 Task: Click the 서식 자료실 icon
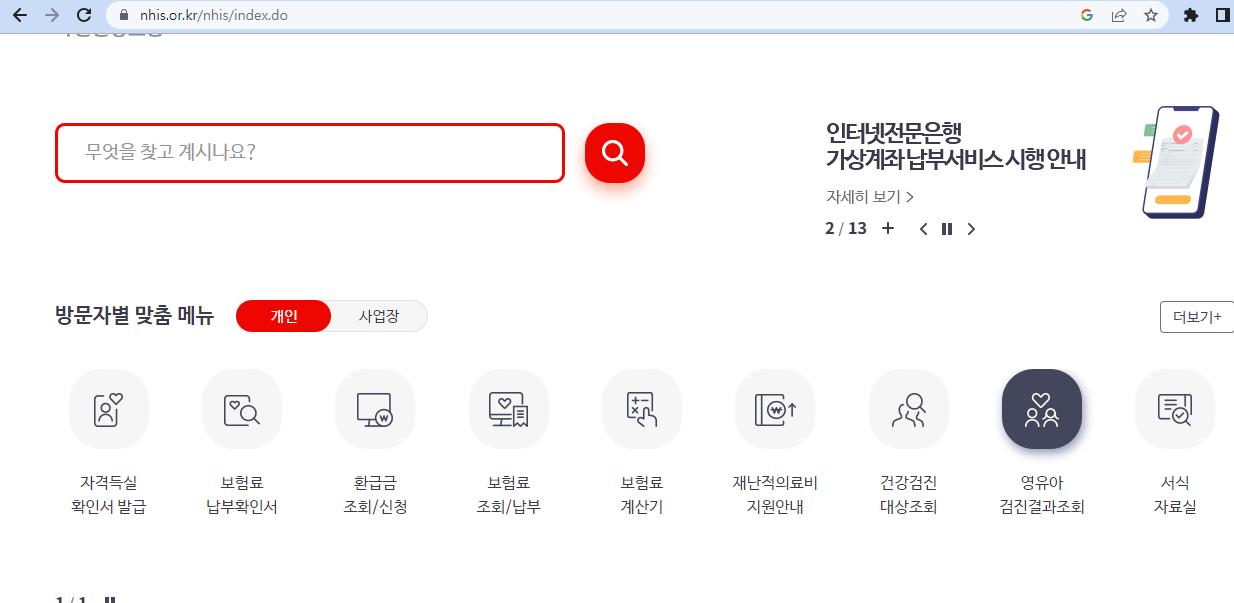point(1174,408)
